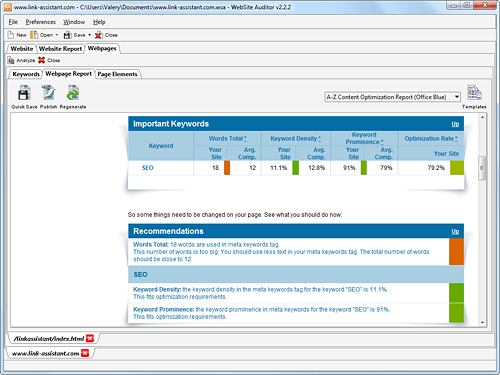Switch to the Keywords tab
This screenshot has width=500, height=375.
pos(26,74)
